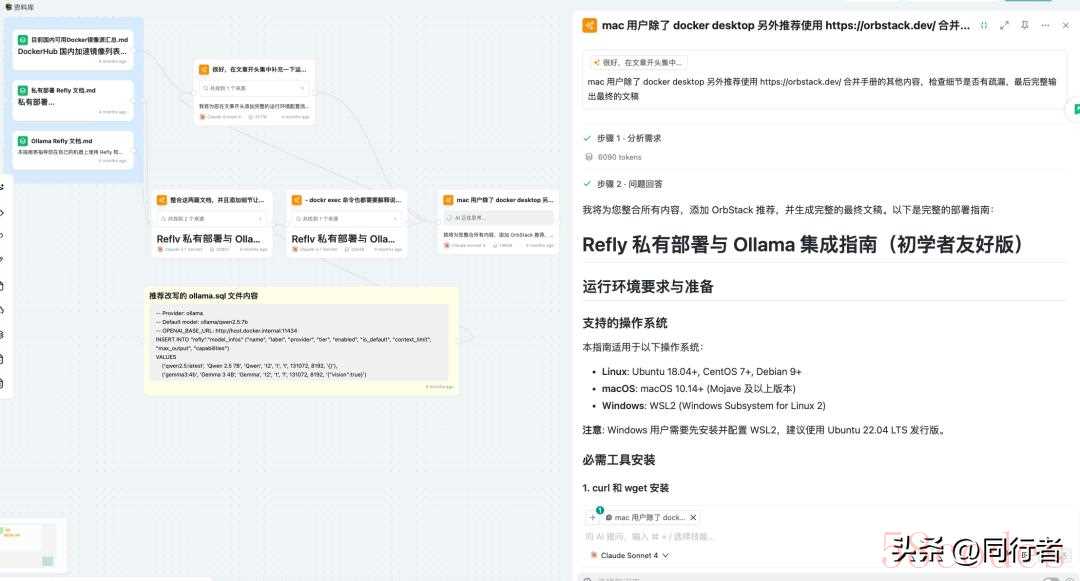
Task: Click the Refly 私有部署 title in docker exec node
Action: click(x=343, y=239)
